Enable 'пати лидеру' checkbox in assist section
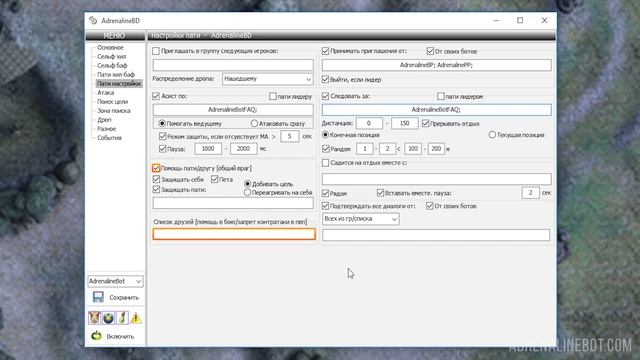This screenshot has height=360, width=640. tap(273, 96)
